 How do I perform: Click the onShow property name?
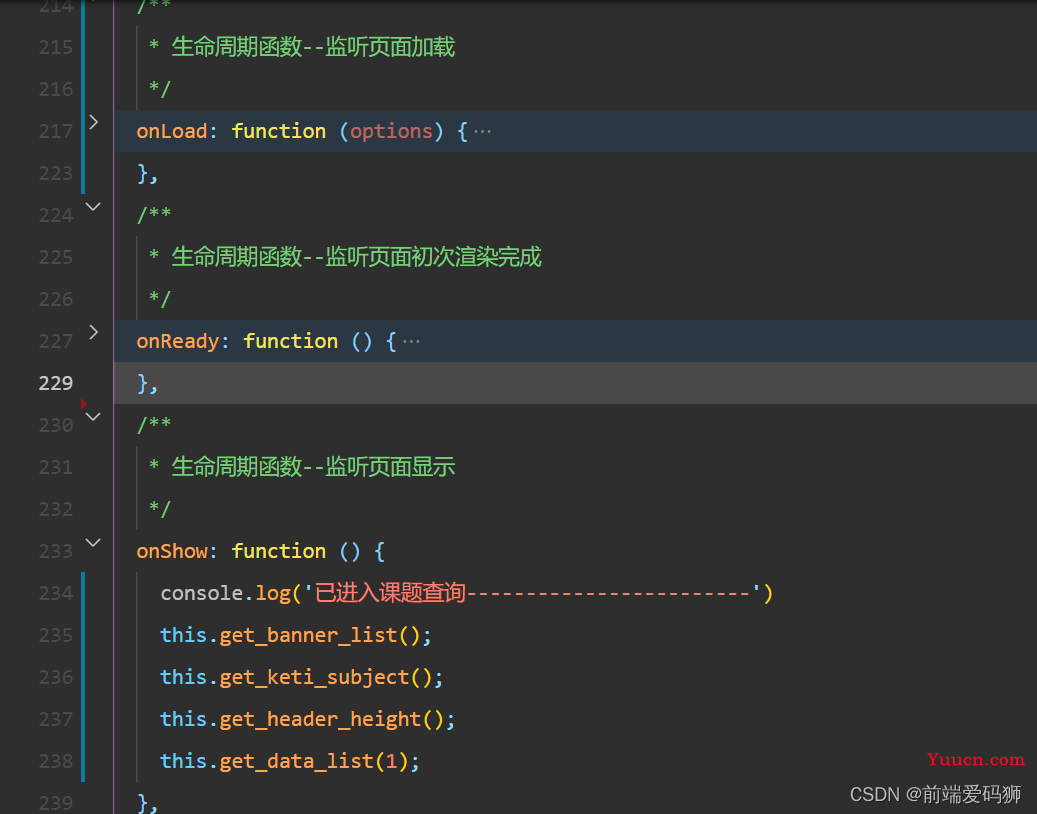[x=172, y=551]
